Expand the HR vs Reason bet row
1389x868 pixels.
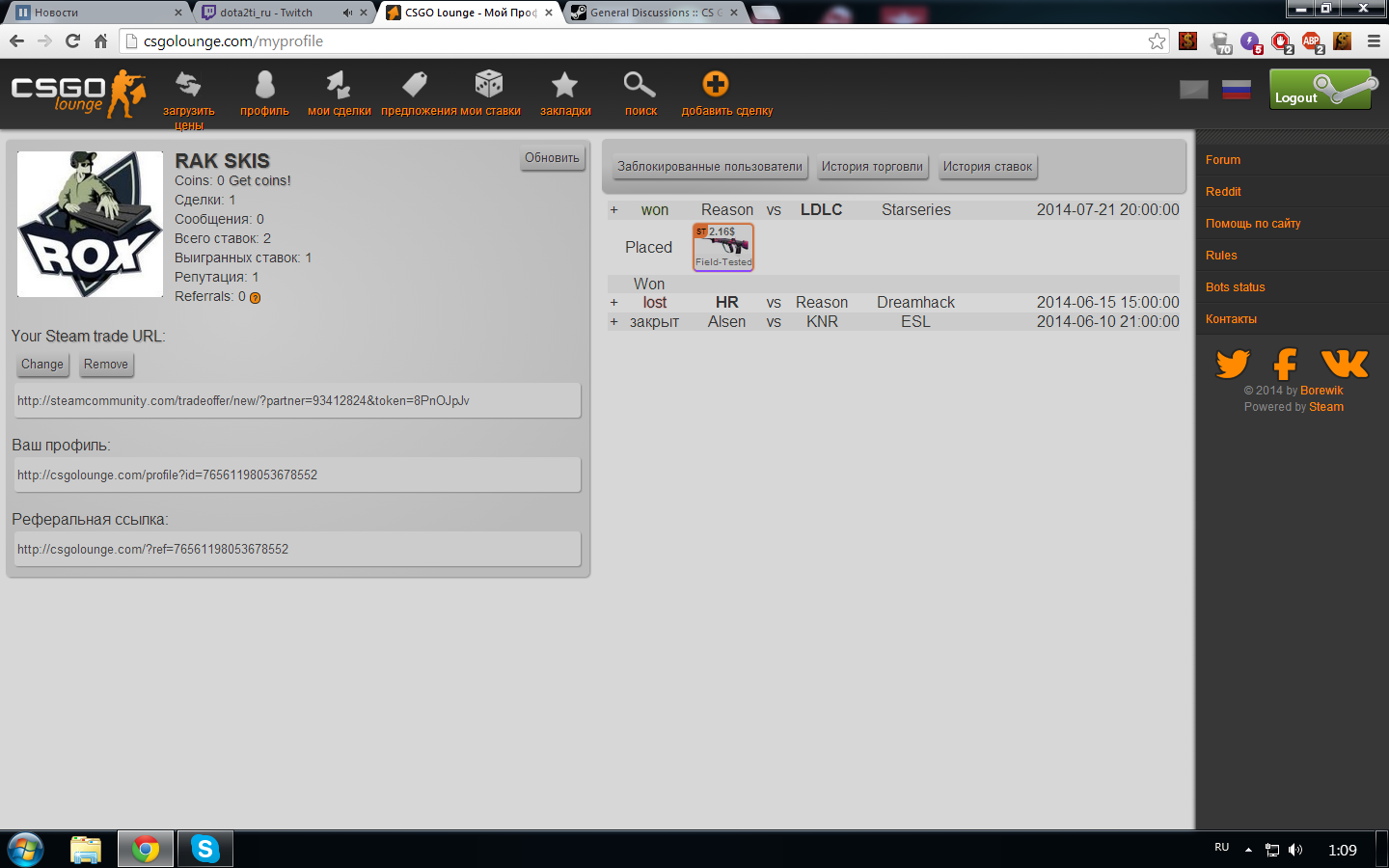coord(613,302)
